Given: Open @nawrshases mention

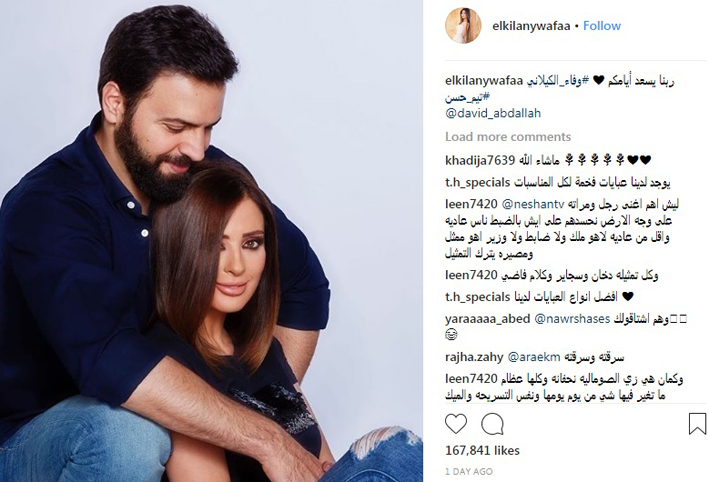Looking at the screenshot, I should 572,319.
